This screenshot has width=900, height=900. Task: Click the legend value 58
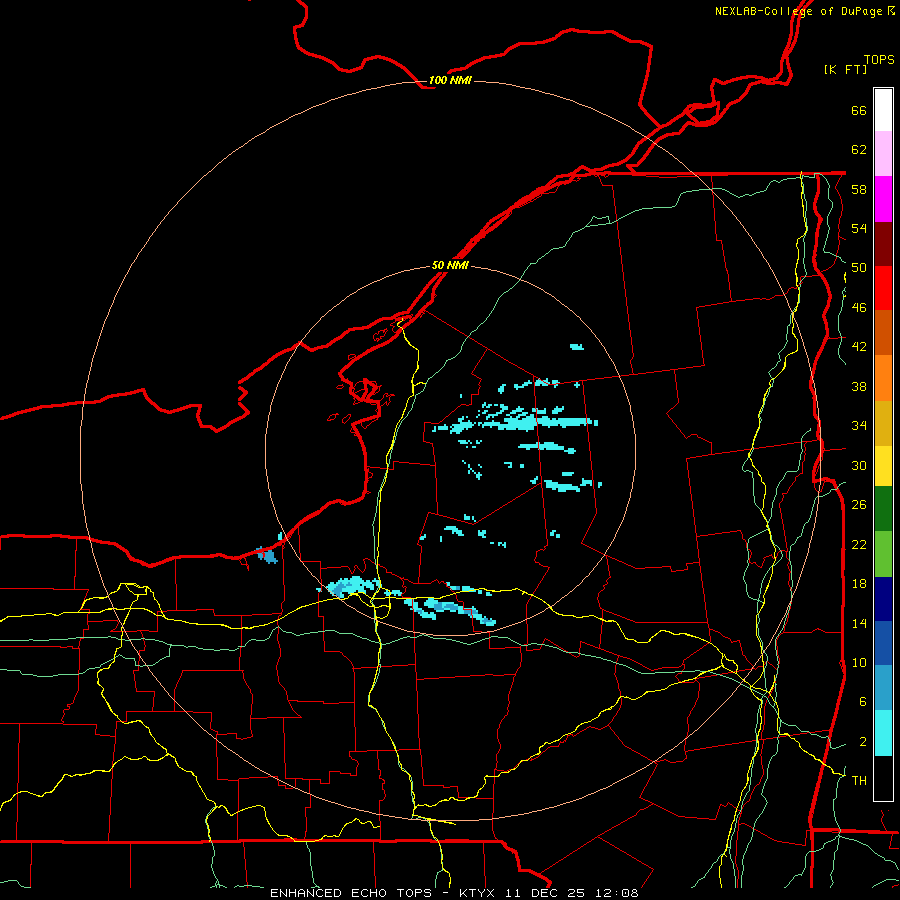click(x=859, y=189)
